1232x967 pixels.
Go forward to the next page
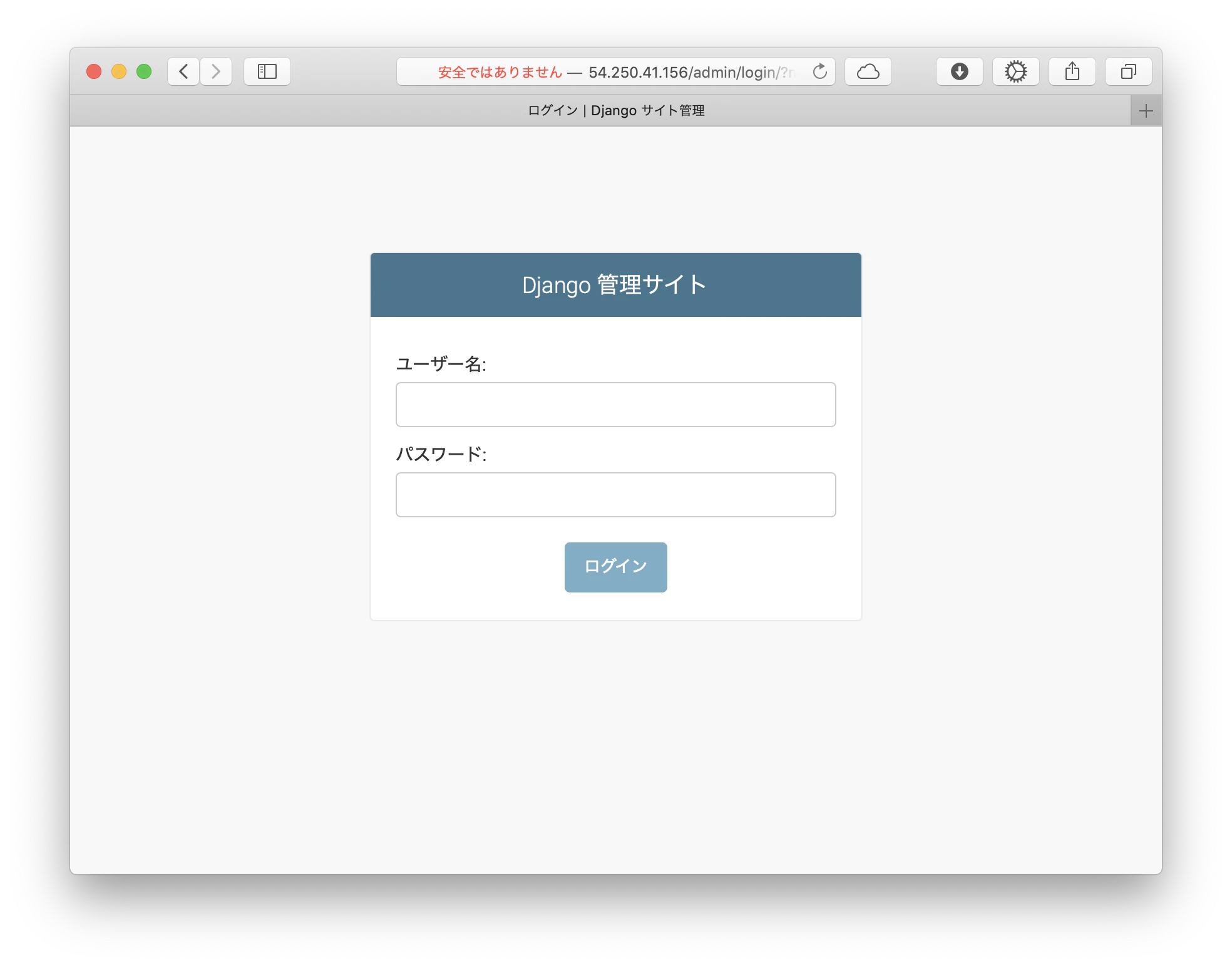[x=216, y=71]
